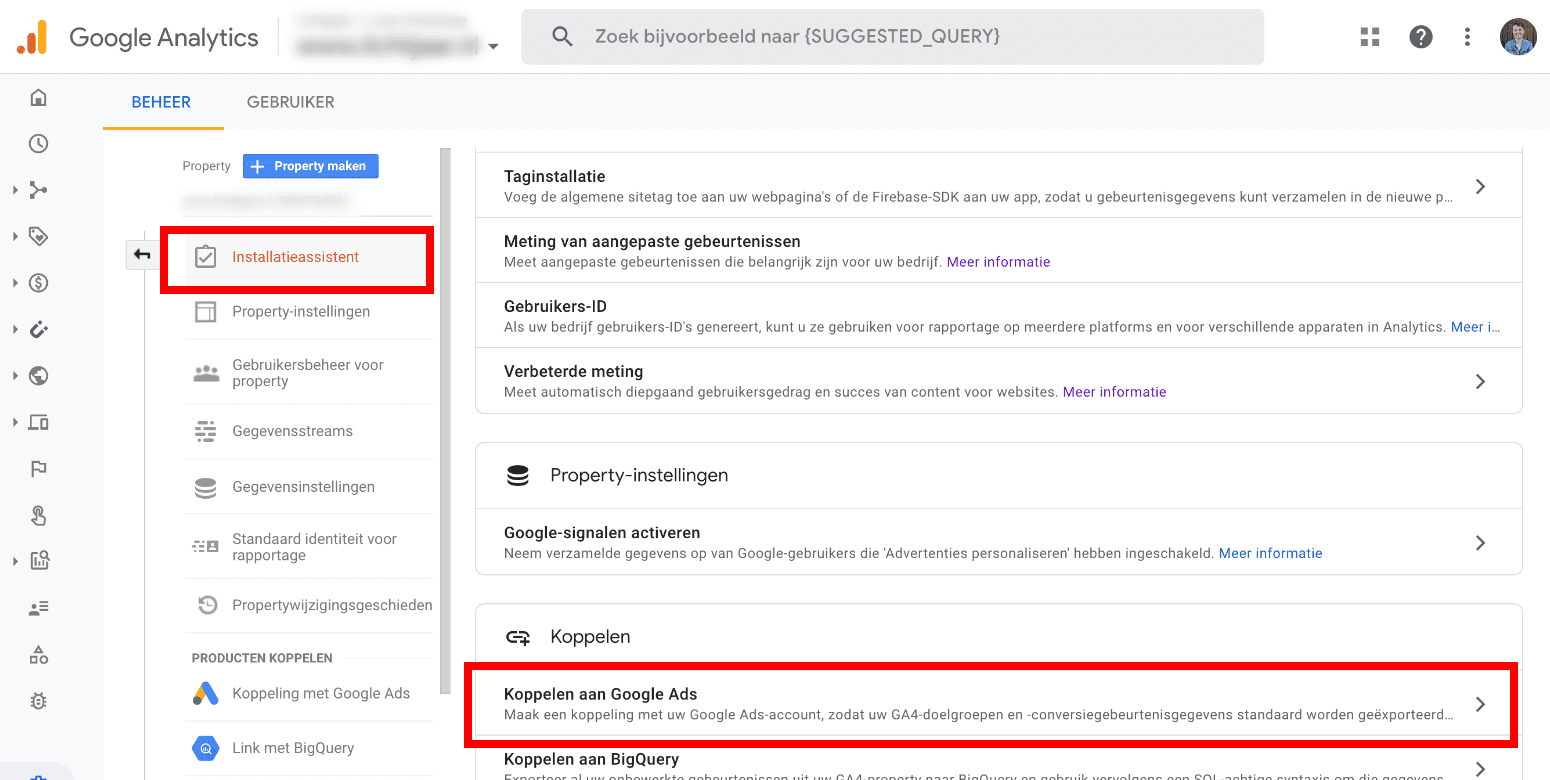Open the user account avatar
This screenshot has width=1550, height=780.
(1518, 37)
